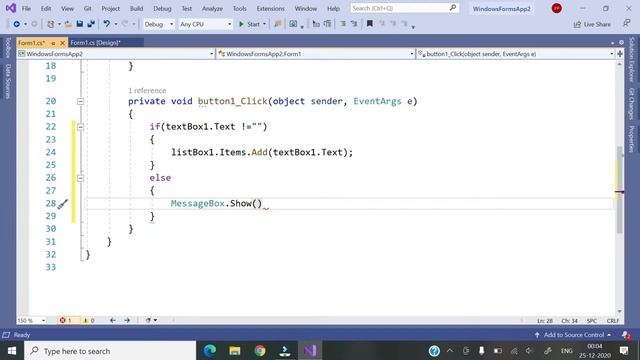Undo the last edit
Viewport: 640px width, 360px height.
pos(107,24)
